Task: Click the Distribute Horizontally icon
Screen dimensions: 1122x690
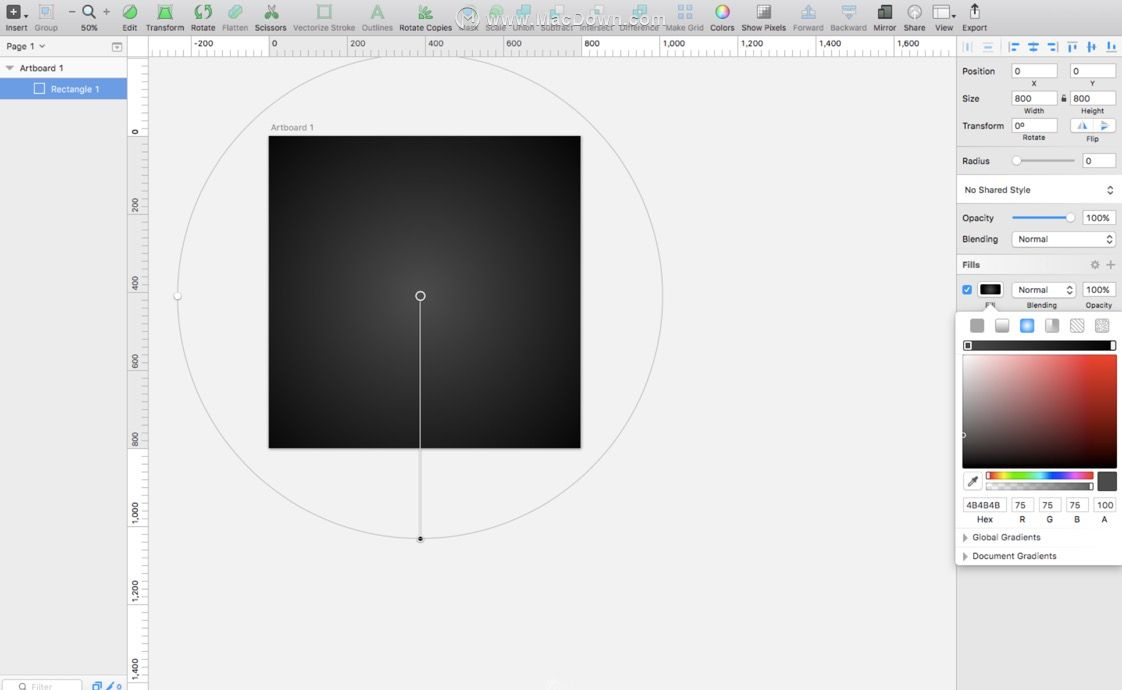Action: point(967,47)
